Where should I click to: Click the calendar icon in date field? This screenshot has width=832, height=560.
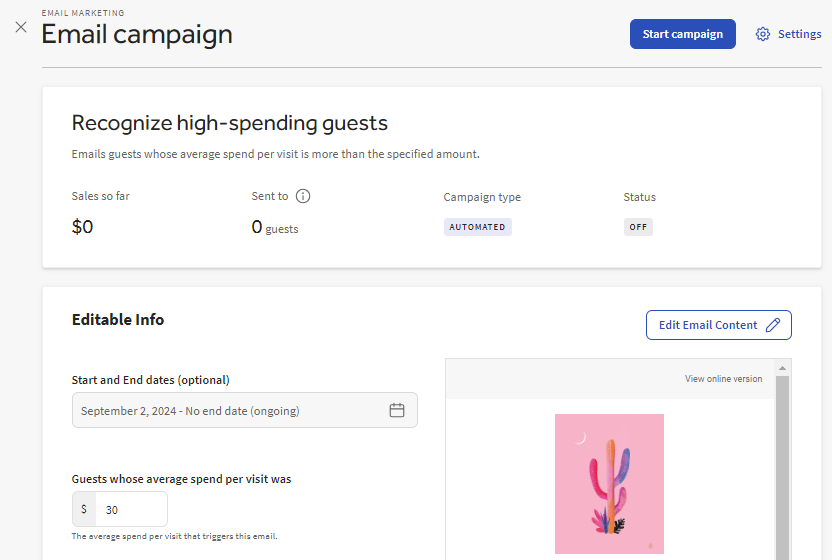click(x=397, y=410)
